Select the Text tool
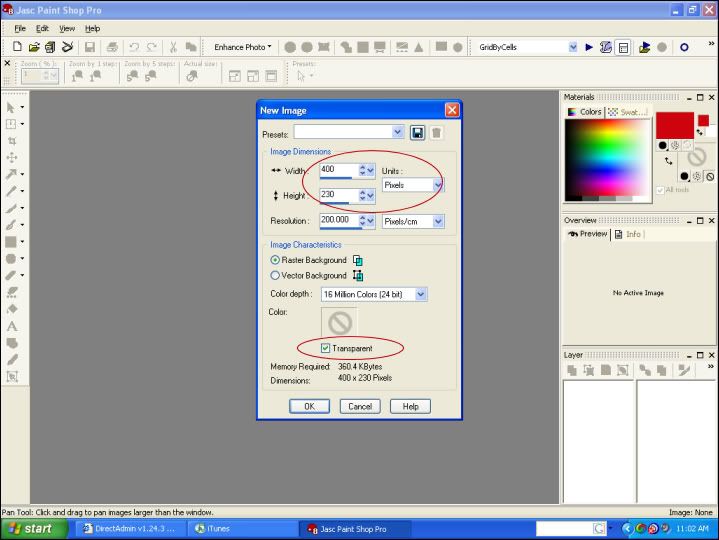Image resolution: width=719 pixels, height=540 pixels. tap(11, 326)
